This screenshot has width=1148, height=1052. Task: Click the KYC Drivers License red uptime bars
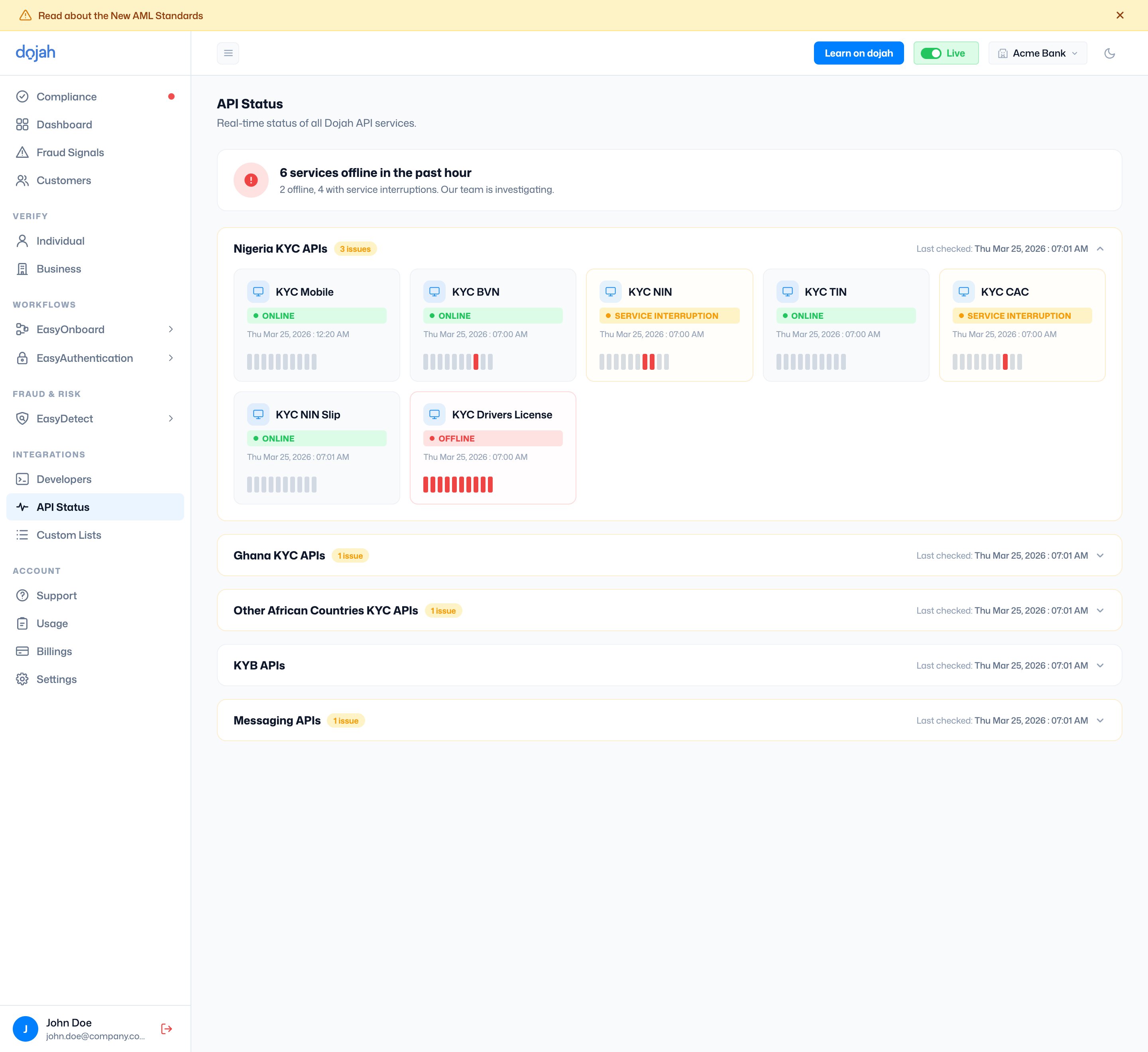[x=458, y=485]
